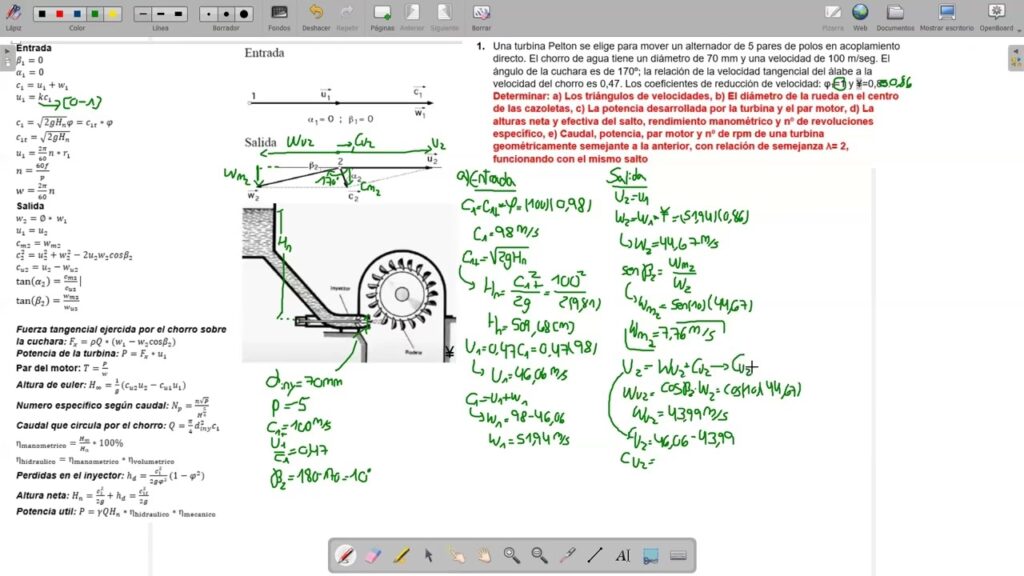Select the laser pointer tool

pos(567,555)
